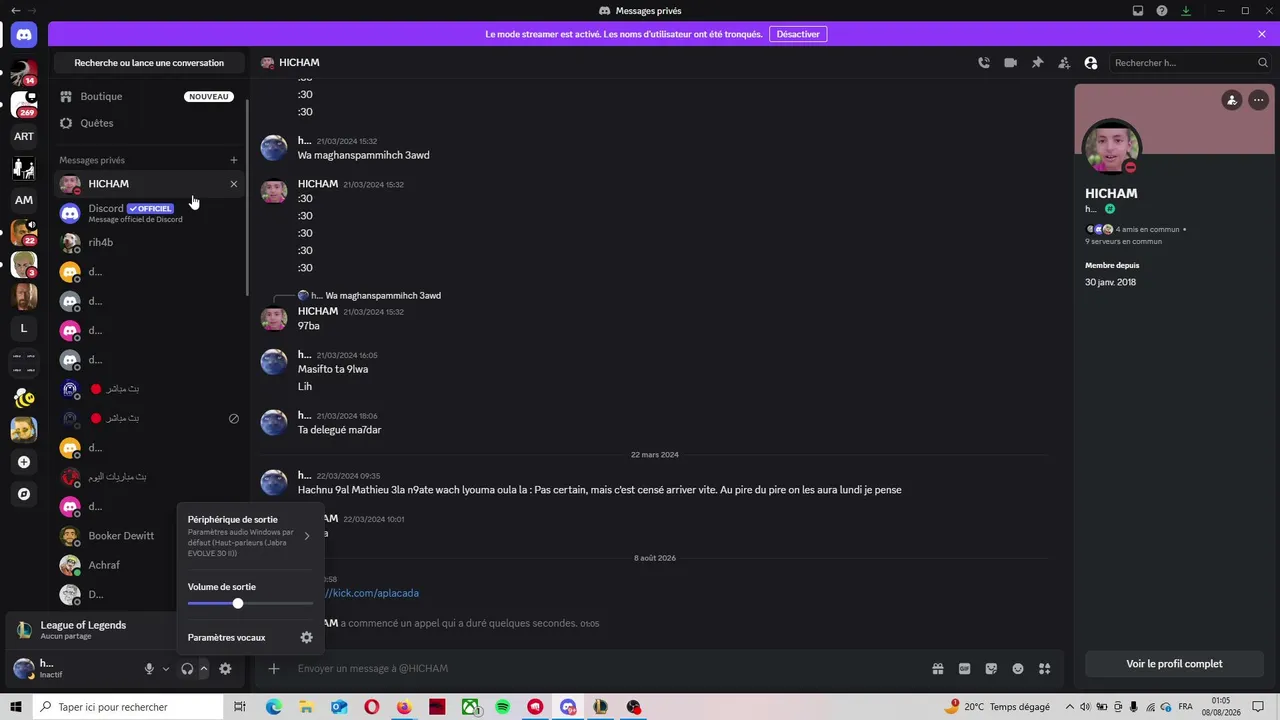The height and width of the screenshot is (720, 1280).
Task: Start a video call with HICHAM
Action: pyautogui.click(x=1011, y=63)
